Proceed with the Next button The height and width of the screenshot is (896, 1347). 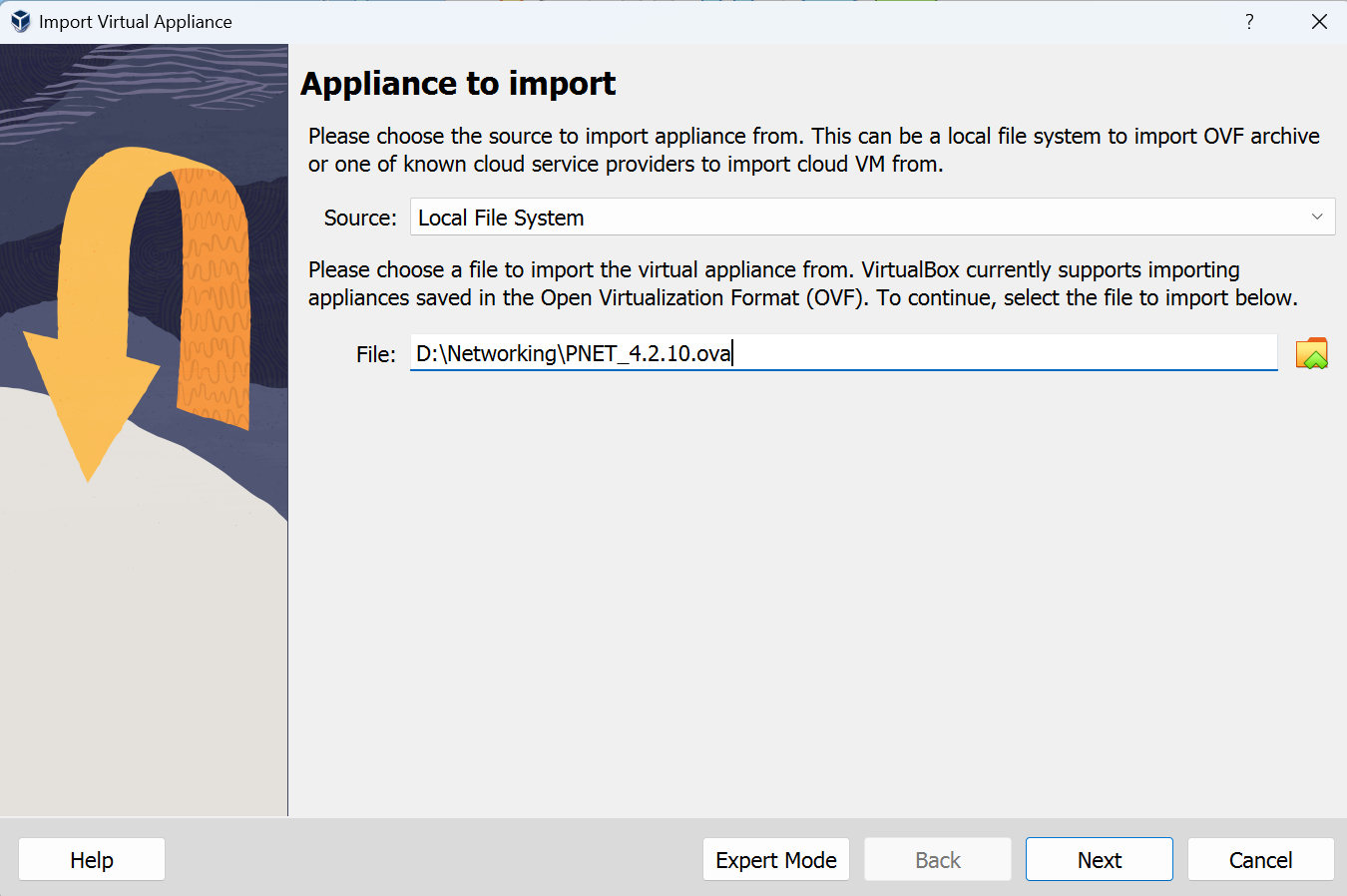coord(1100,859)
